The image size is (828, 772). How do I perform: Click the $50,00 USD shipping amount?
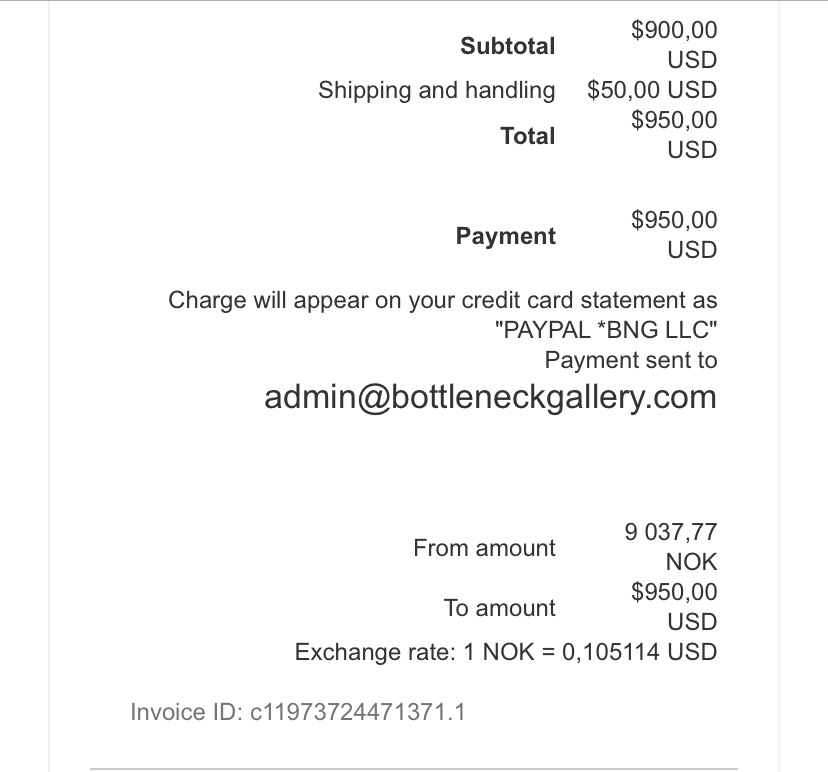pyautogui.click(x=652, y=90)
